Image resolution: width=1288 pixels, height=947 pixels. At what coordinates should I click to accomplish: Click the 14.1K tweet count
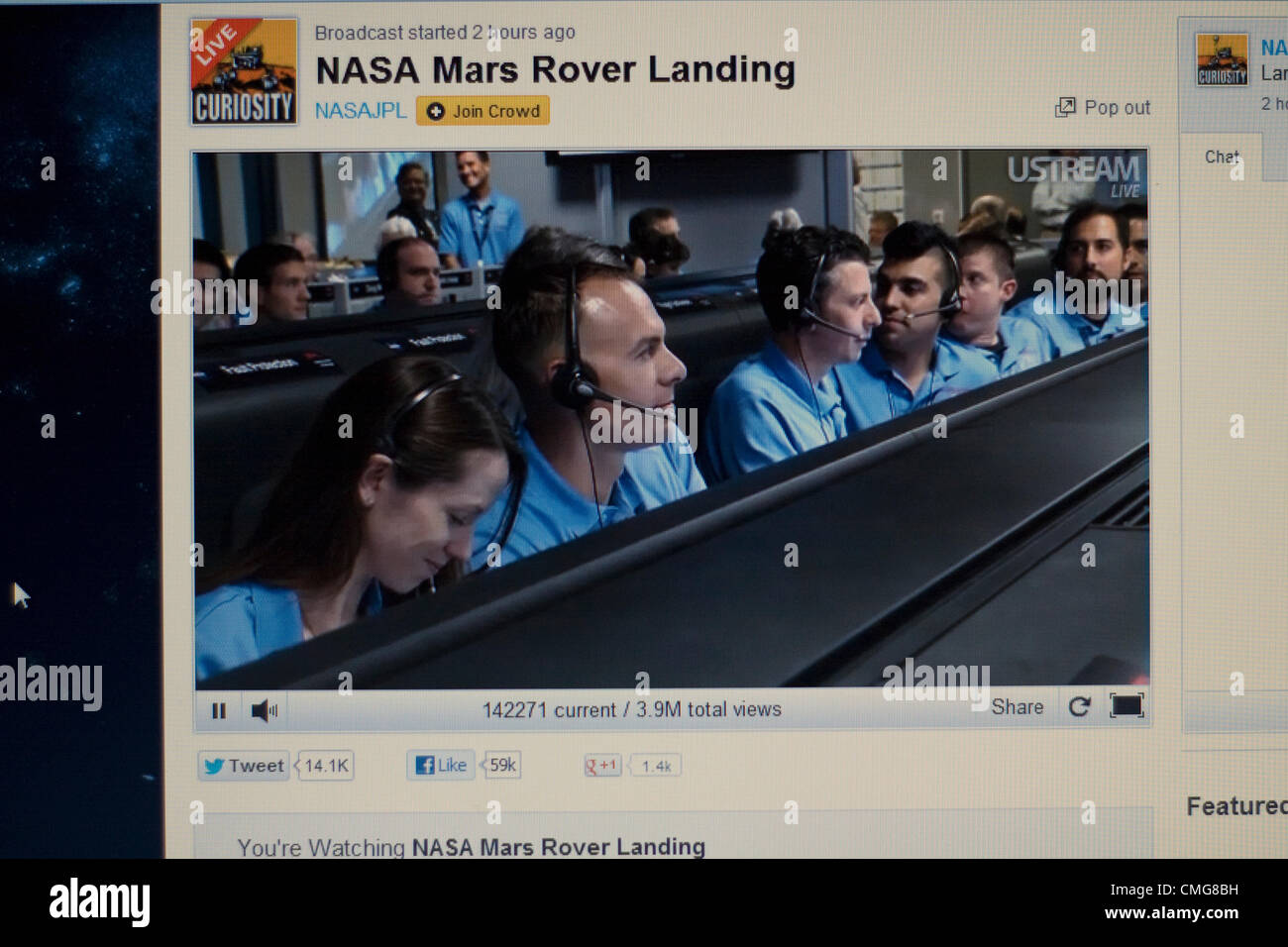[x=326, y=766]
